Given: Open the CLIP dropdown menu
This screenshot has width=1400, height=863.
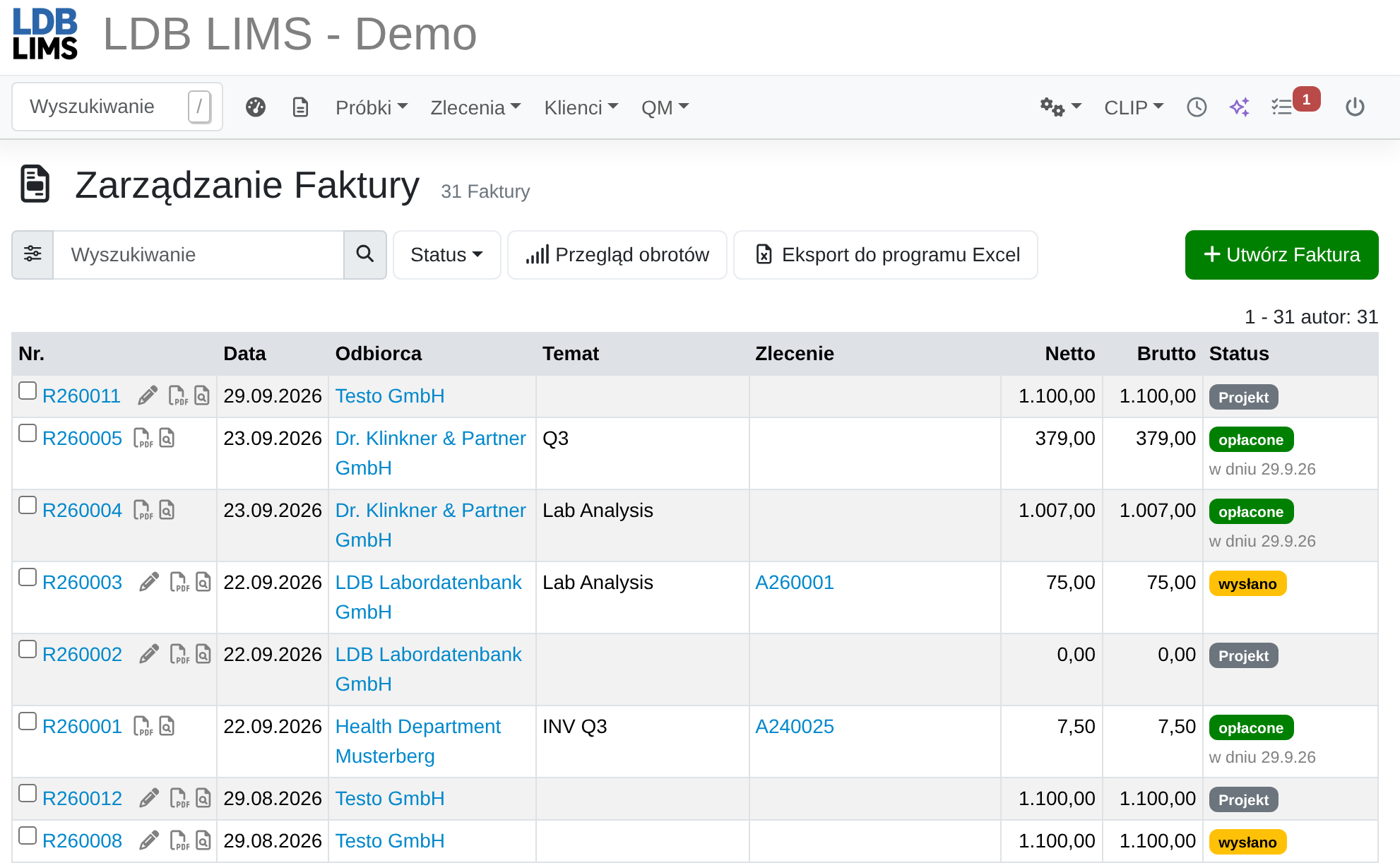Looking at the screenshot, I should 1134,107.
